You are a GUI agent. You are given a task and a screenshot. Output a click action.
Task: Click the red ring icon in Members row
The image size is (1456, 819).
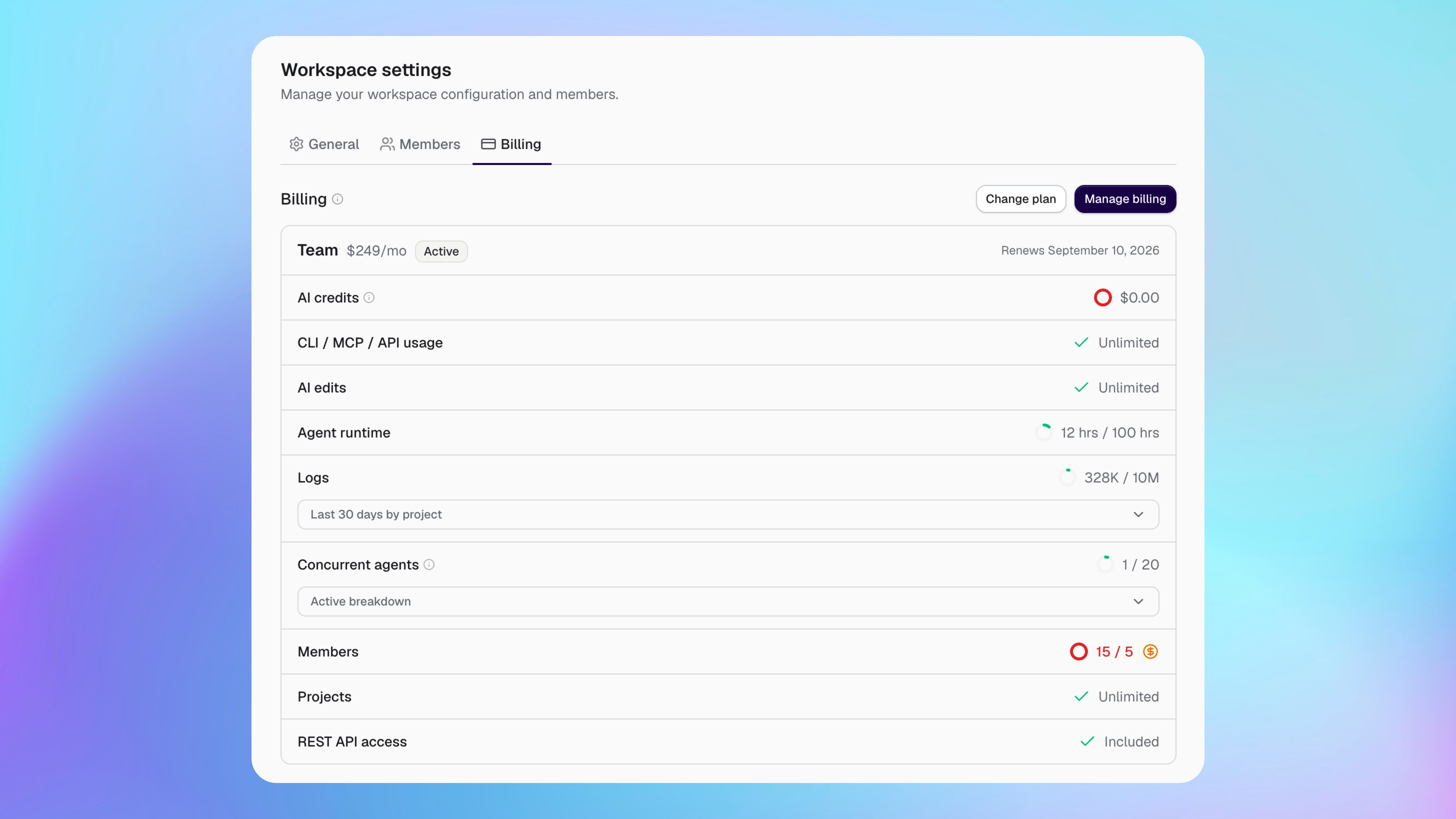pos(1078,652)
